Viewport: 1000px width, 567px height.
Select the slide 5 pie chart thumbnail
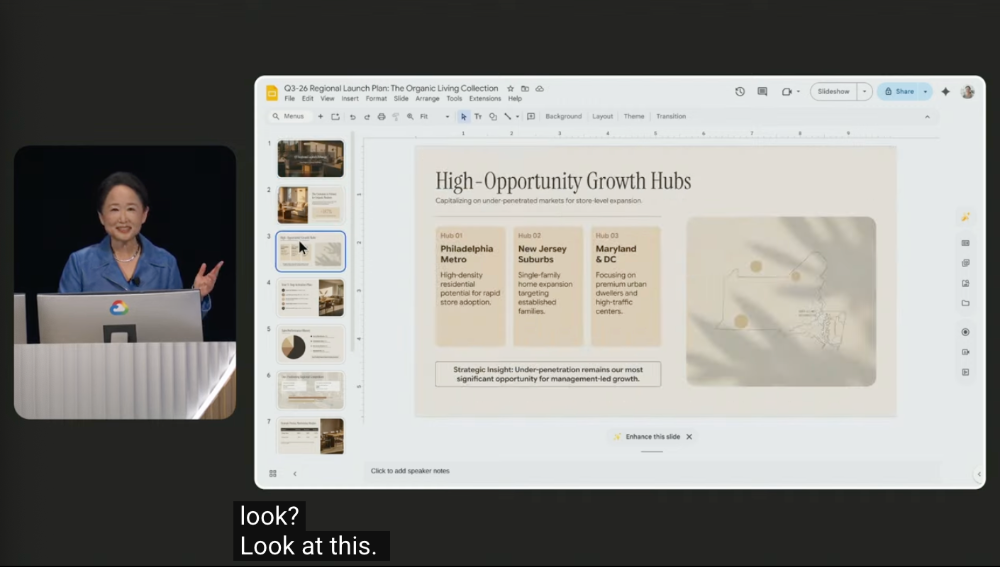pyautogui.click(x=310, y=343)
